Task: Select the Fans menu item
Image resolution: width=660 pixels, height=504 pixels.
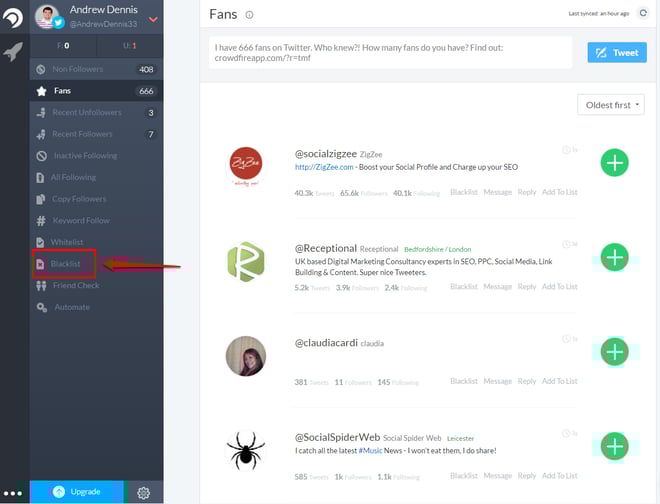Action: pos(96,91)
